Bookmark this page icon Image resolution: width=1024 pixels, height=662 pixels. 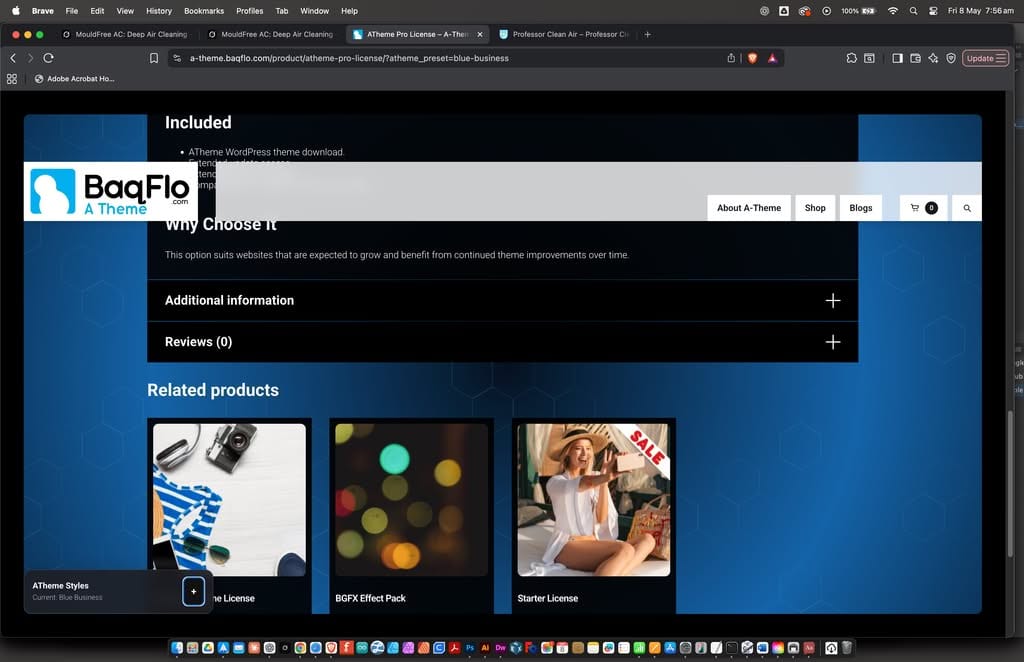coord(153,58)
